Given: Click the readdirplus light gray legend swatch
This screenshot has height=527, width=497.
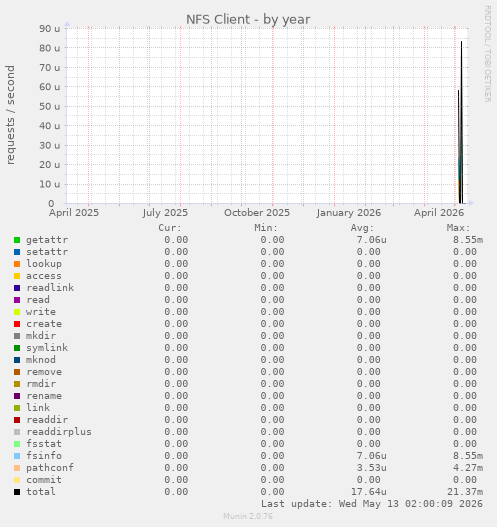Looking at the screenshot, I should [x=17, y=432].
